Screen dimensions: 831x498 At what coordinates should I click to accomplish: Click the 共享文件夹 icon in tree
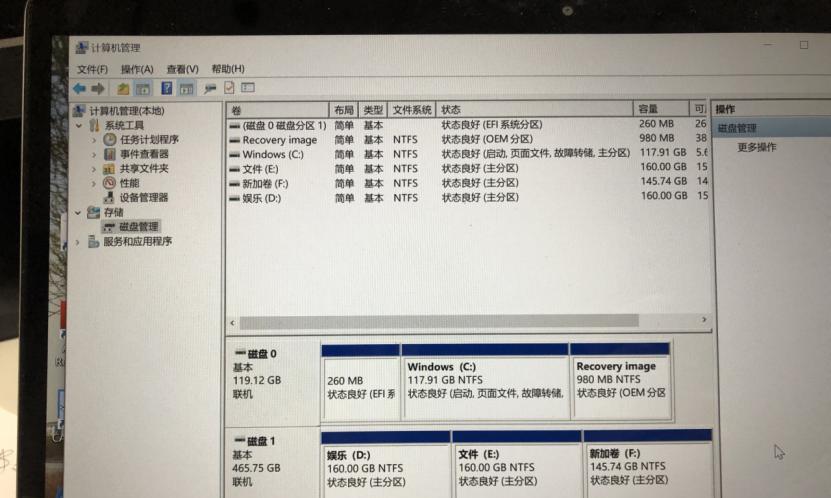109,169
